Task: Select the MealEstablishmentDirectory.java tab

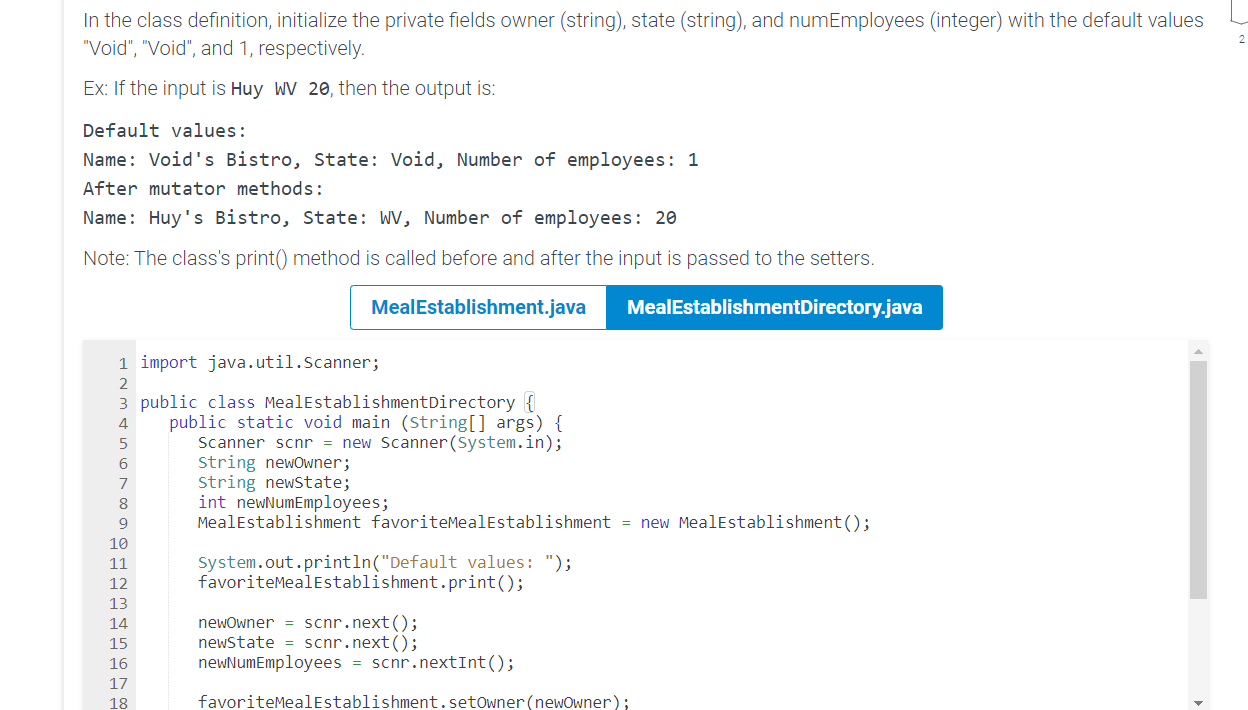Action: tap(775, 307)
